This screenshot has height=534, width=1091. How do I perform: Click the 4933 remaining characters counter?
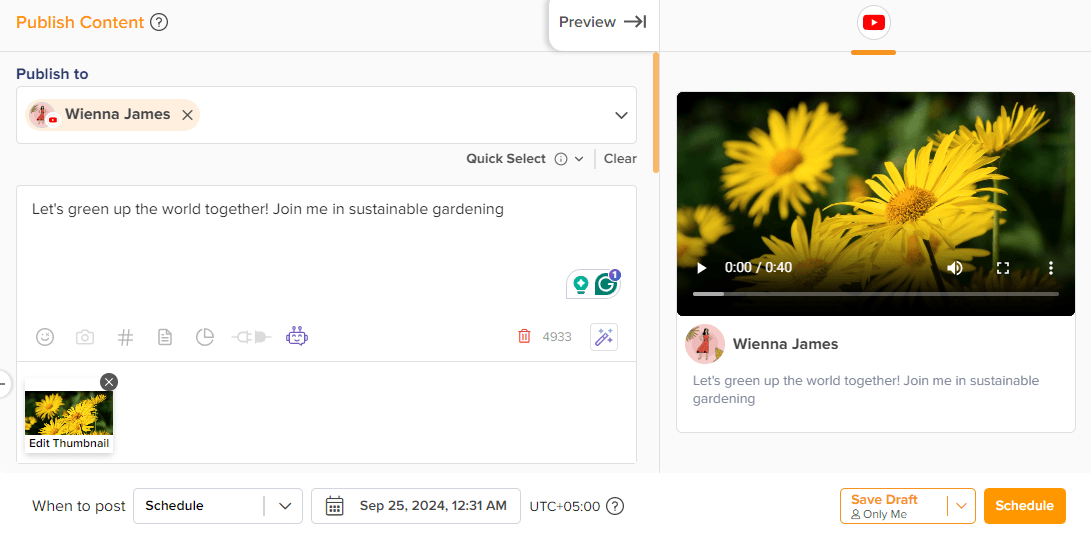[x=557, y=337]
